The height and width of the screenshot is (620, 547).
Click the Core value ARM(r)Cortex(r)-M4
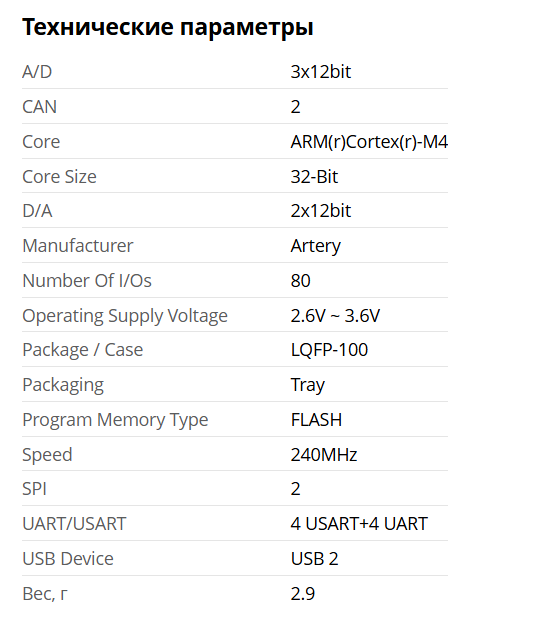click(x=369, y=142)
